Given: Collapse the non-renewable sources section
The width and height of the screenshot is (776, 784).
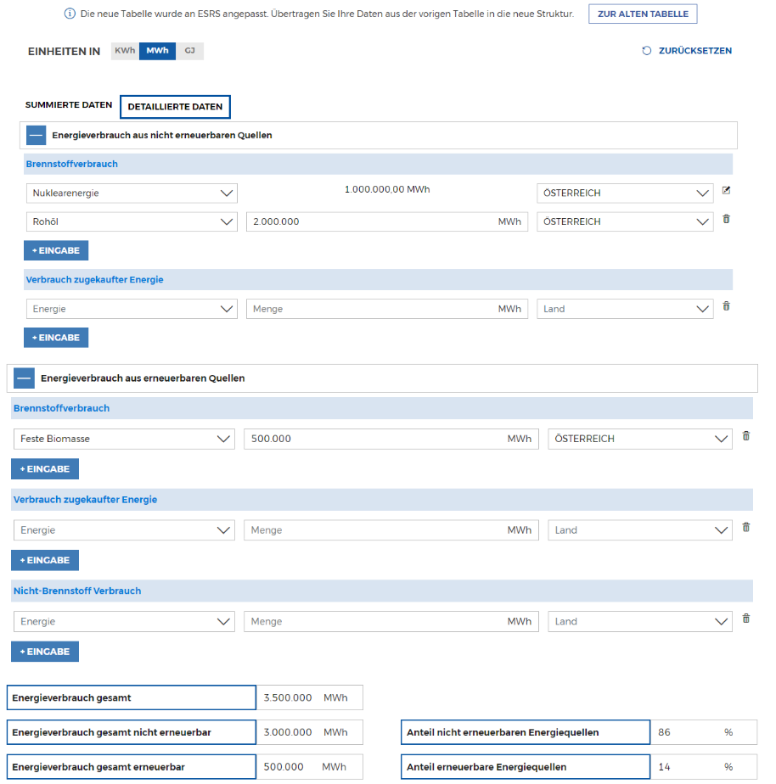Looking at the screenshot, I should 36,135.
